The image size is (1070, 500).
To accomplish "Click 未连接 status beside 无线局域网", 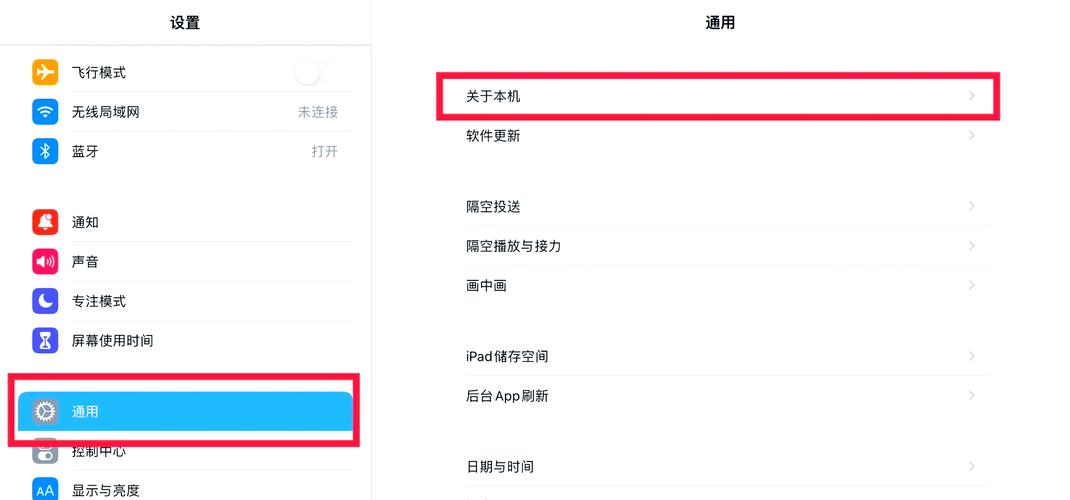I will point(318,112).
